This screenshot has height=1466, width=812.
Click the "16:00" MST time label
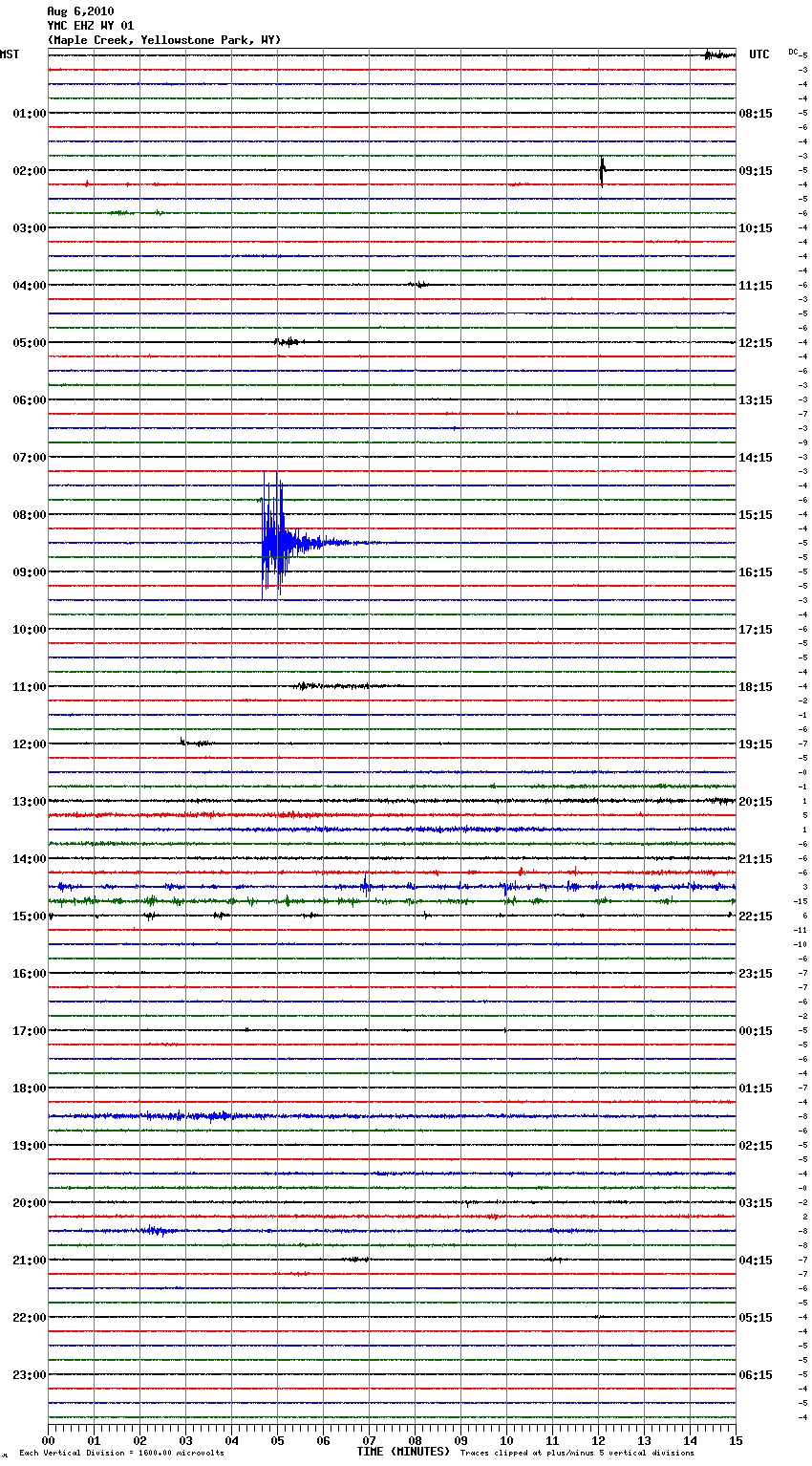pos(30,974)
